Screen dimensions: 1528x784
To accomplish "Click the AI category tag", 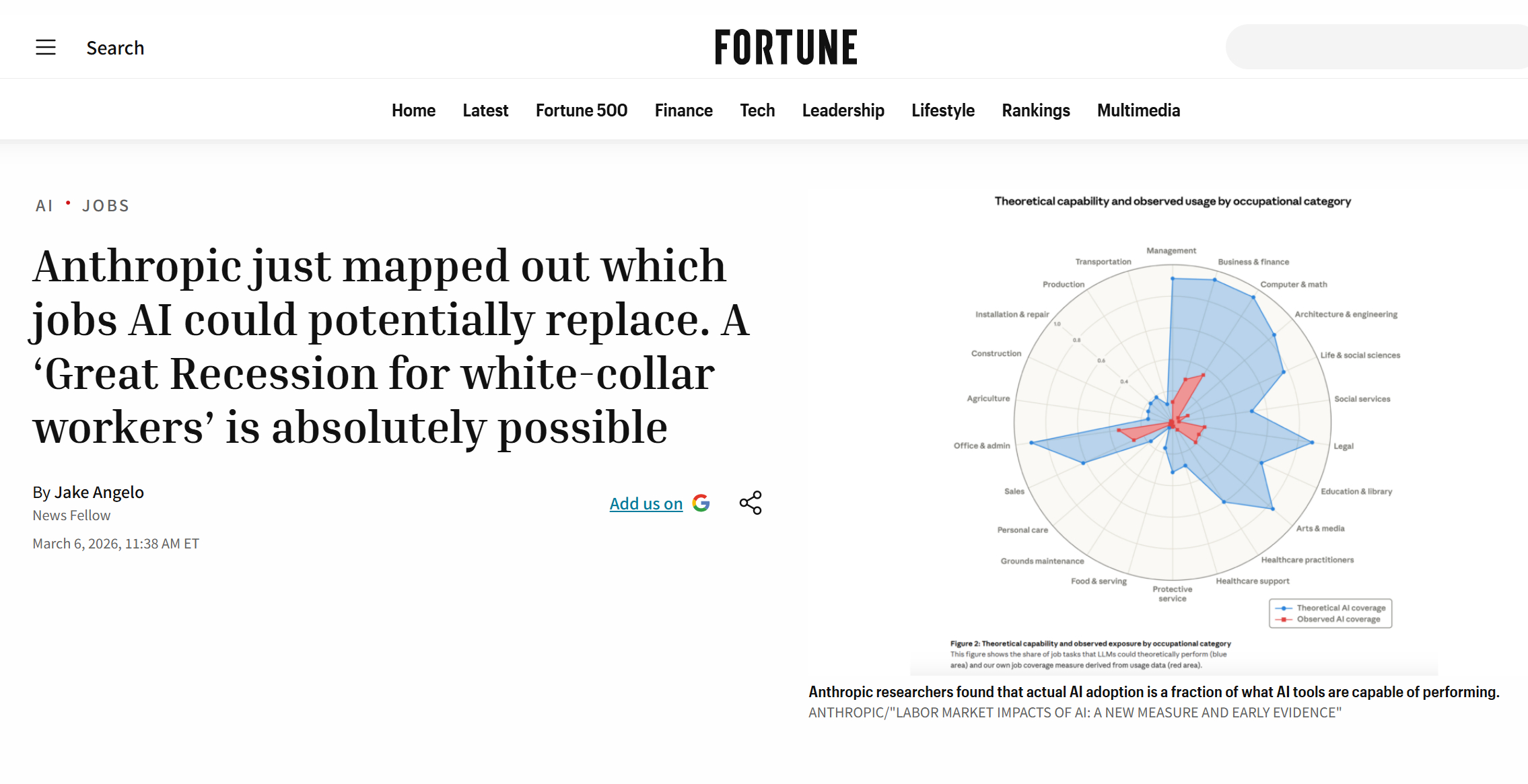I will tap(44, 206).
